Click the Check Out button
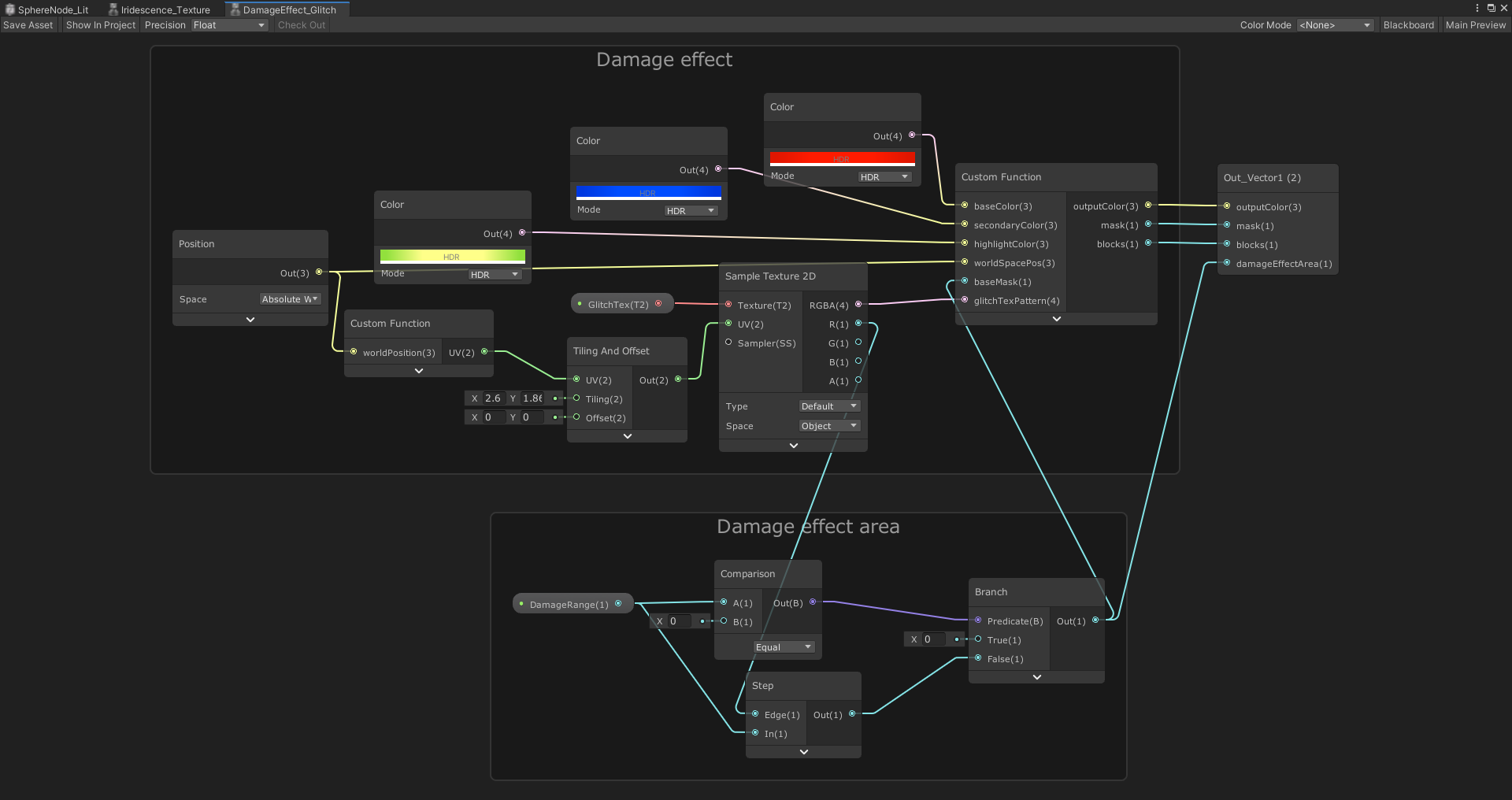Viewport: 1512px width, 800px height. pos(302,25)
